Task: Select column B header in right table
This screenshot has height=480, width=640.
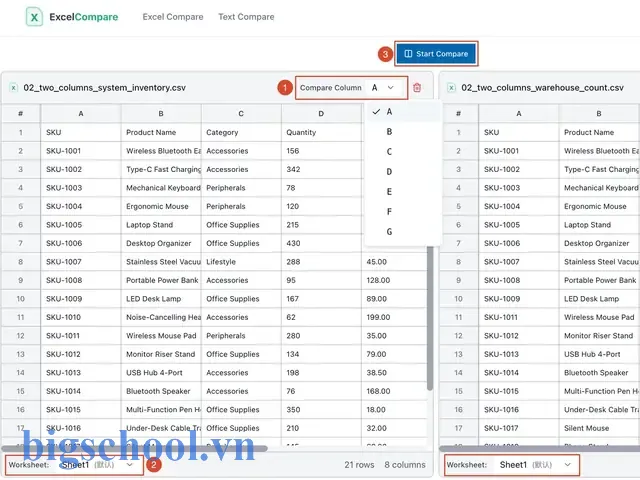Action: coord(599,113)
